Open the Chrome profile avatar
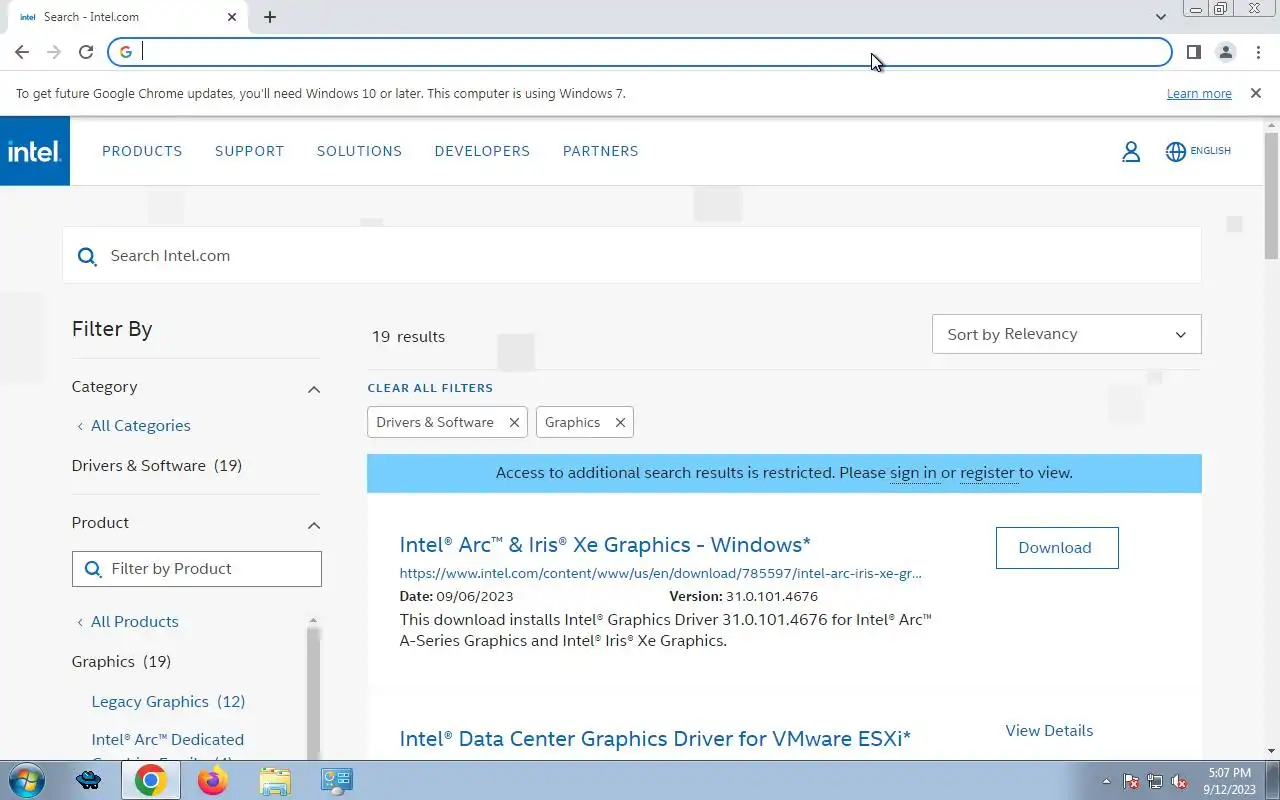 1225,52
